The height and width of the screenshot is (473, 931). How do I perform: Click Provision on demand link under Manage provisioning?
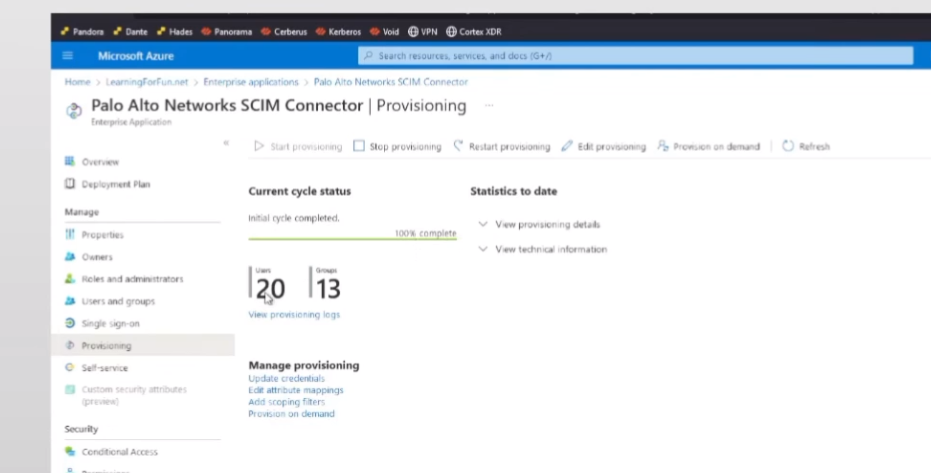tap(291, 414)
